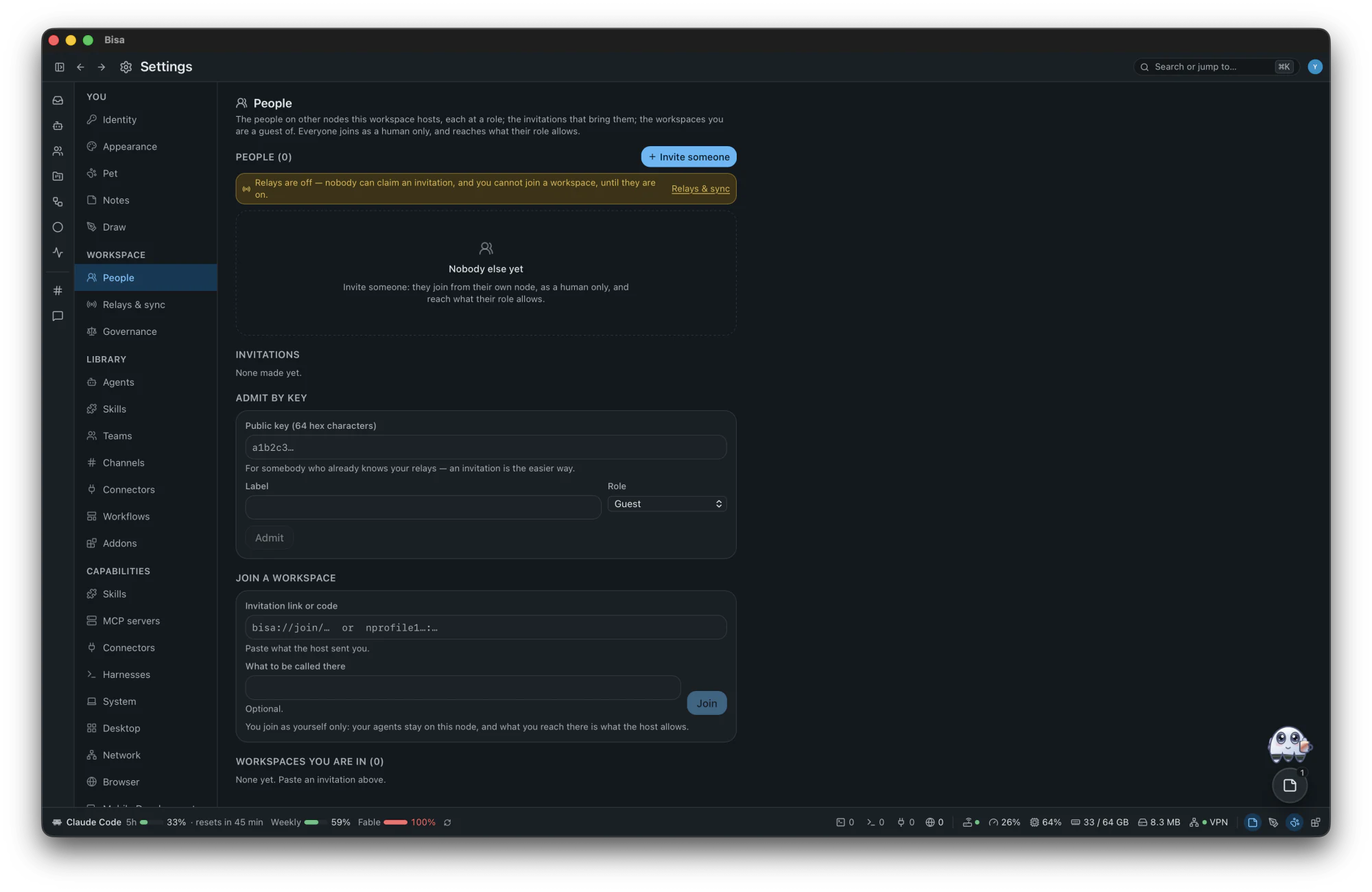Toggle the sidebar panel icon beside back arrow
The height and width of the screenshot is (892, 1372).
pyautogui.click(x=60, y=67)
